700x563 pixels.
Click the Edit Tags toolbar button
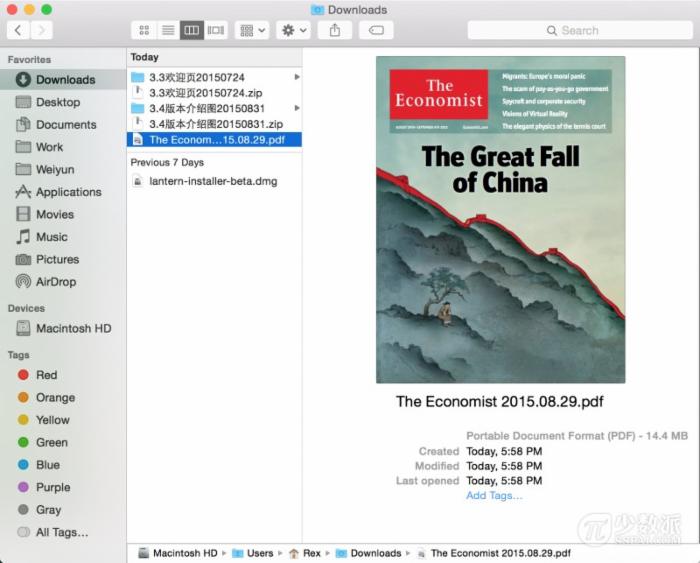click(376, 30)
